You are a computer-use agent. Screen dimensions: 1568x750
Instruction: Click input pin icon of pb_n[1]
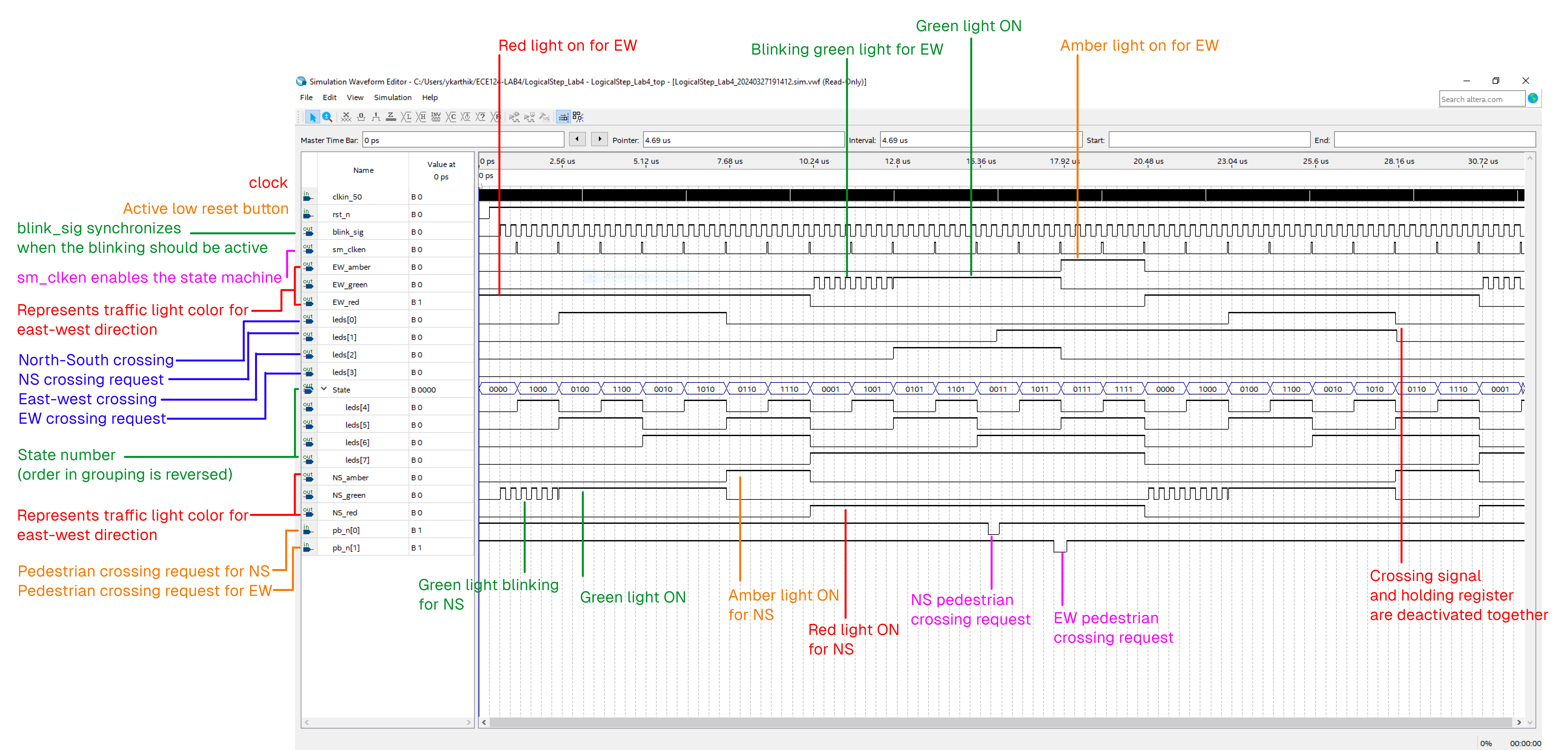(308, 547)
